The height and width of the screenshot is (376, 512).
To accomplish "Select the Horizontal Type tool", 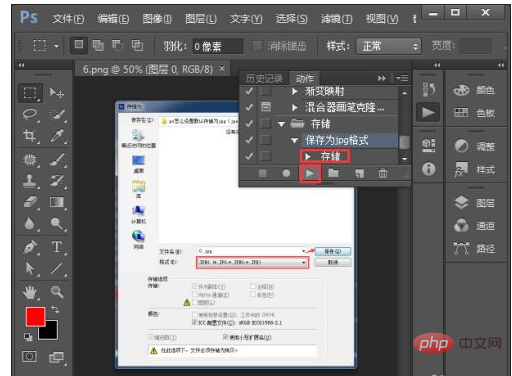I will pyautogui.click(x=57, y=247).
